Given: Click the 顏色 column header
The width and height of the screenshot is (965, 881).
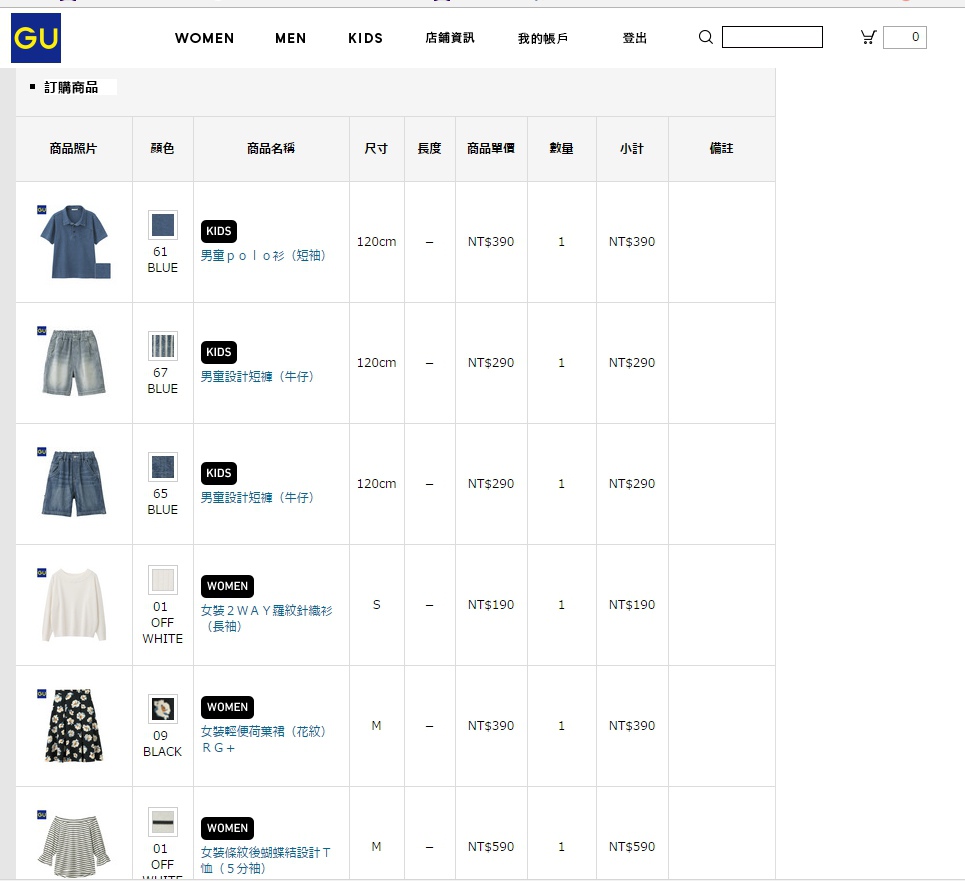Looking at the screenshot, I should [x=162, y=148].
